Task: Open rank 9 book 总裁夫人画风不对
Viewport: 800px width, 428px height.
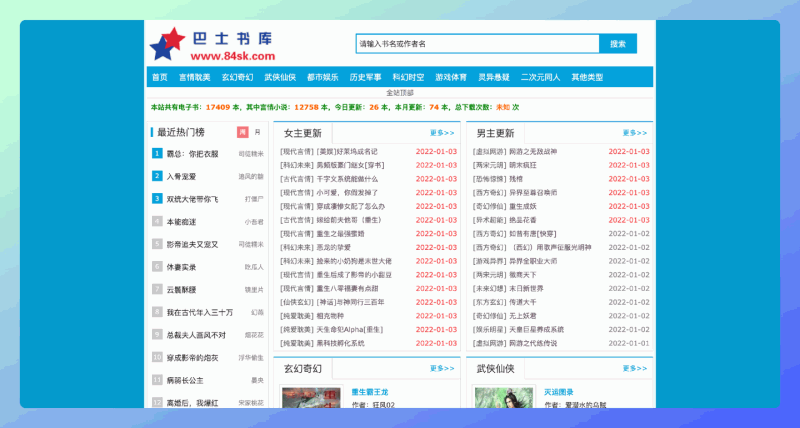Action: [196, 335]
